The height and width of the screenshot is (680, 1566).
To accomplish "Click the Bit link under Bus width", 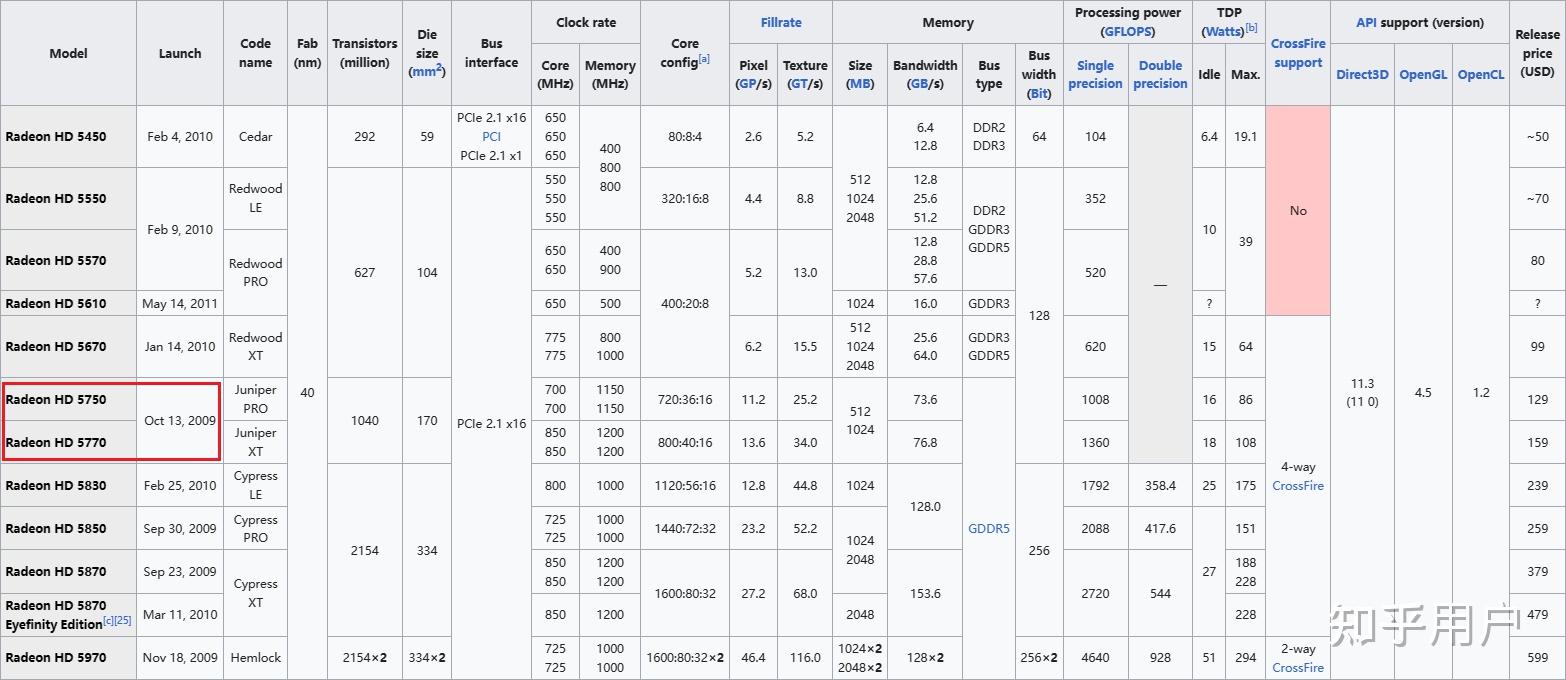I will click(1039, 93).
